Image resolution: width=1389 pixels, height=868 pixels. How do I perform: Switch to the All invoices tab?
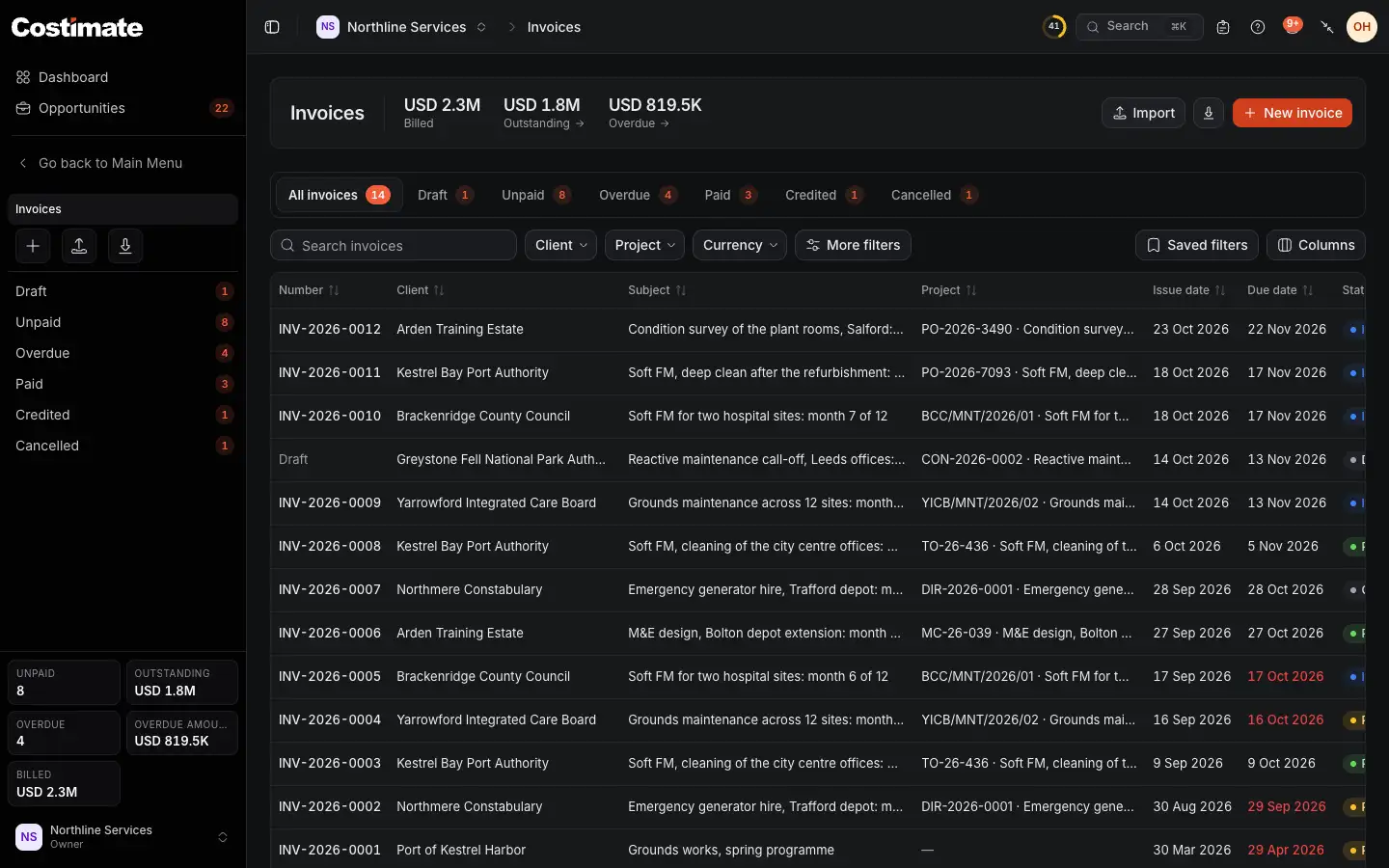[x=339, y=195]
